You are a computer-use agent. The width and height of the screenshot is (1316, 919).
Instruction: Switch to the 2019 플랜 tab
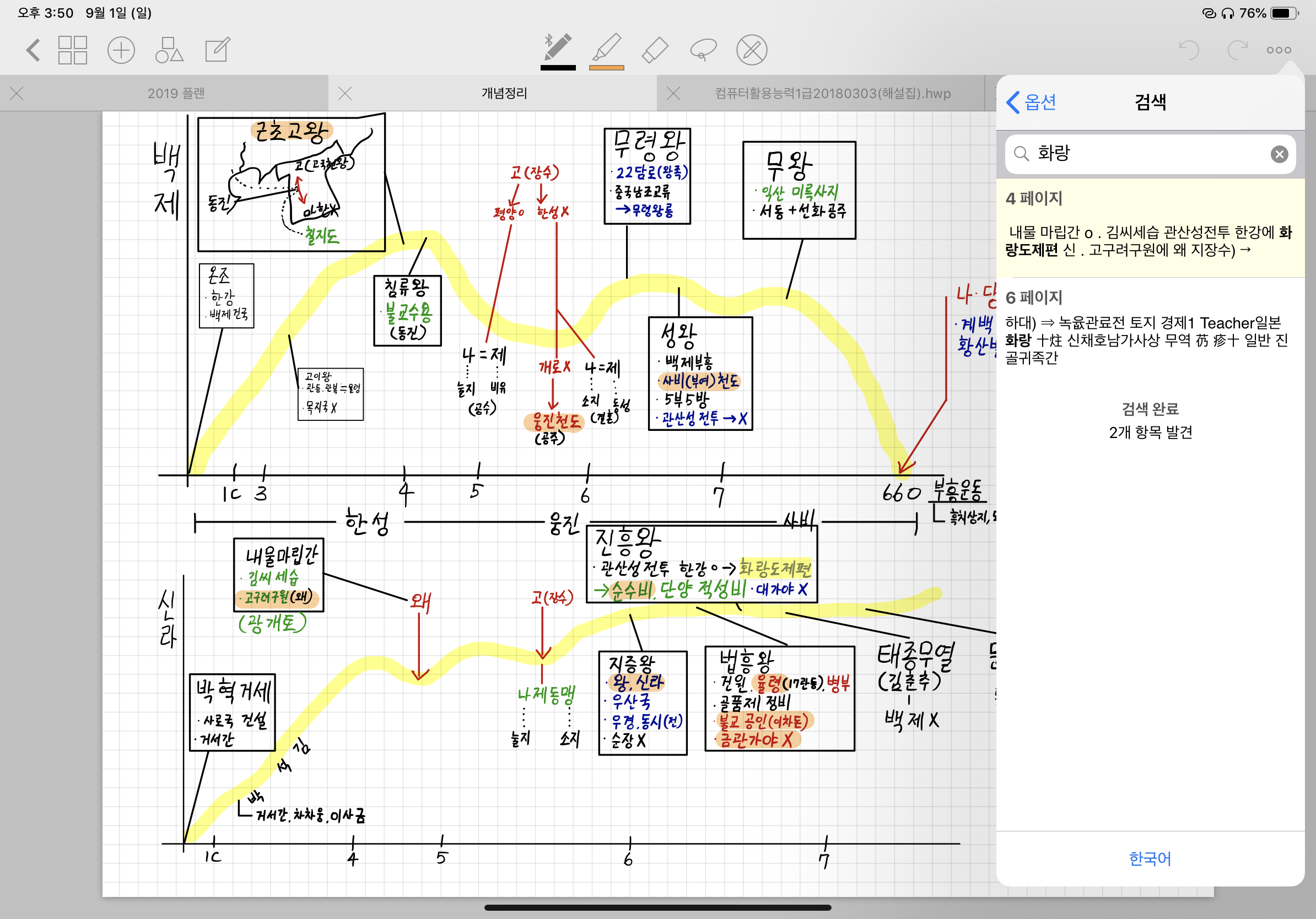pyautogui.click(x=175, y=94)
